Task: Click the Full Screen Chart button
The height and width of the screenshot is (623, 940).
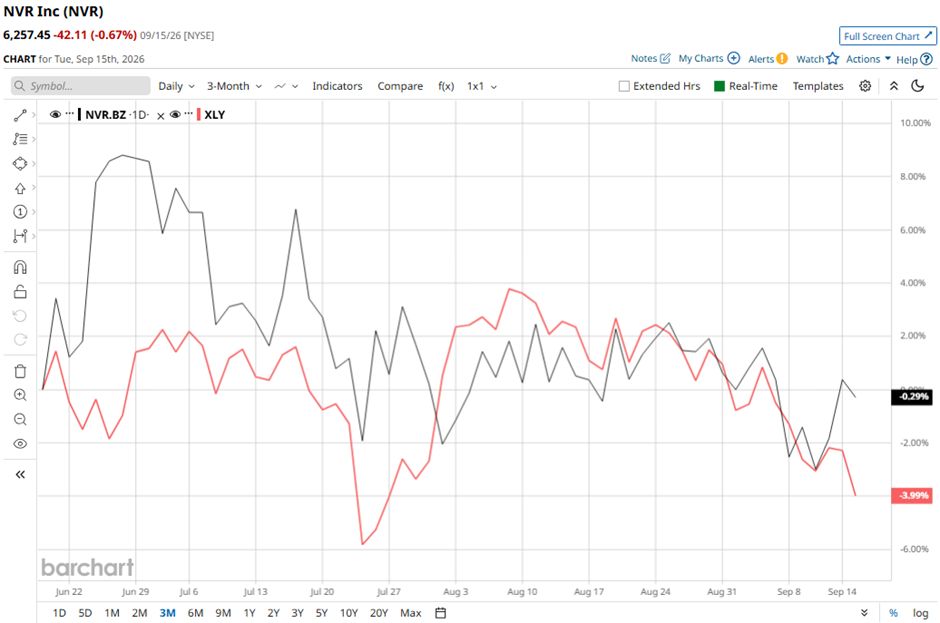Action: click(x=887, y=36)
